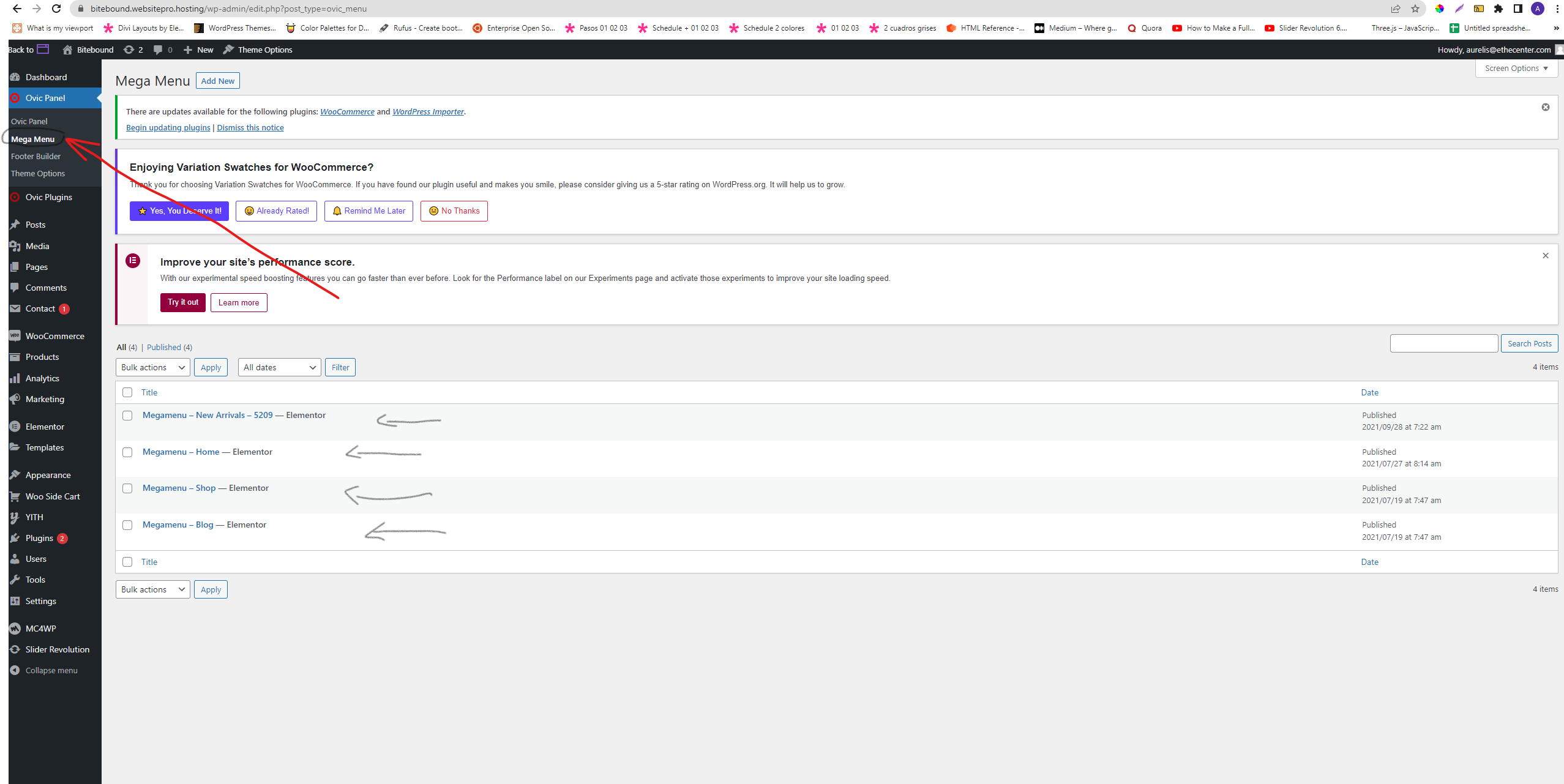
Task: Check the Megamenu – Shop row
Action: pos(127,488)
